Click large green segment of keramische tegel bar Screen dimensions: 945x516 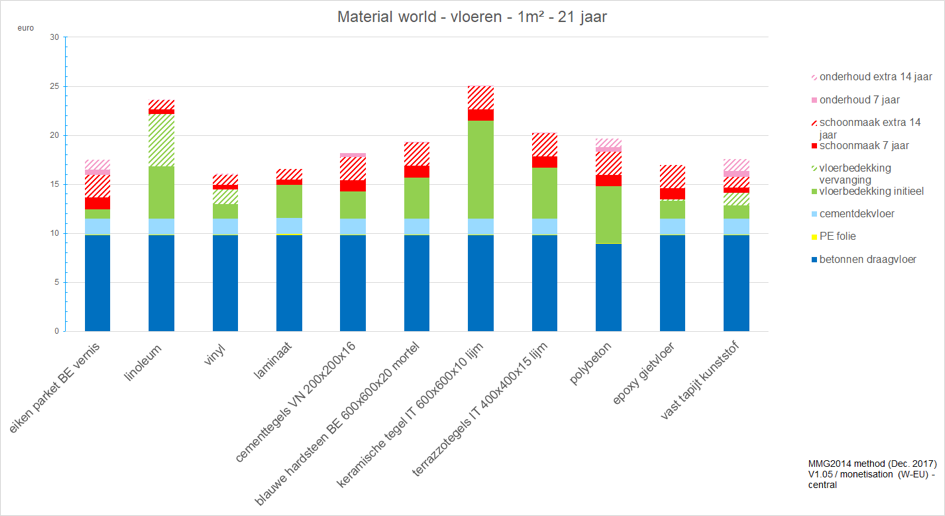point(481,169)
